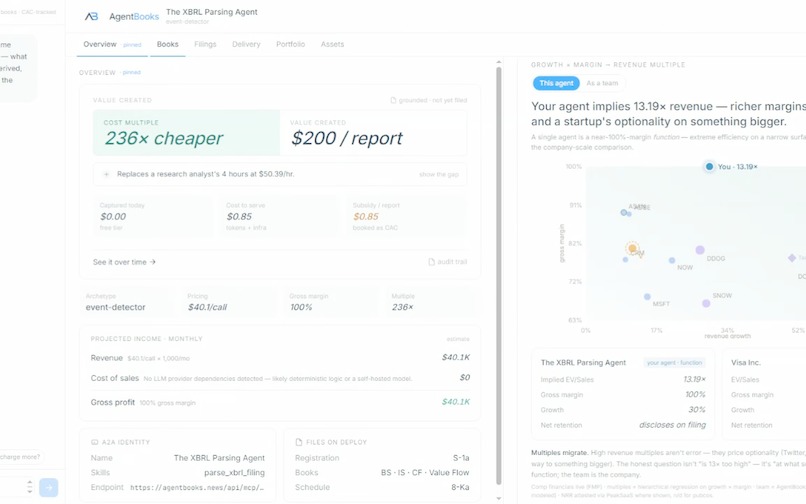806x504 pixels.
Task: Click the discloses on filing retention value
Action: click(x=672, y=425)
